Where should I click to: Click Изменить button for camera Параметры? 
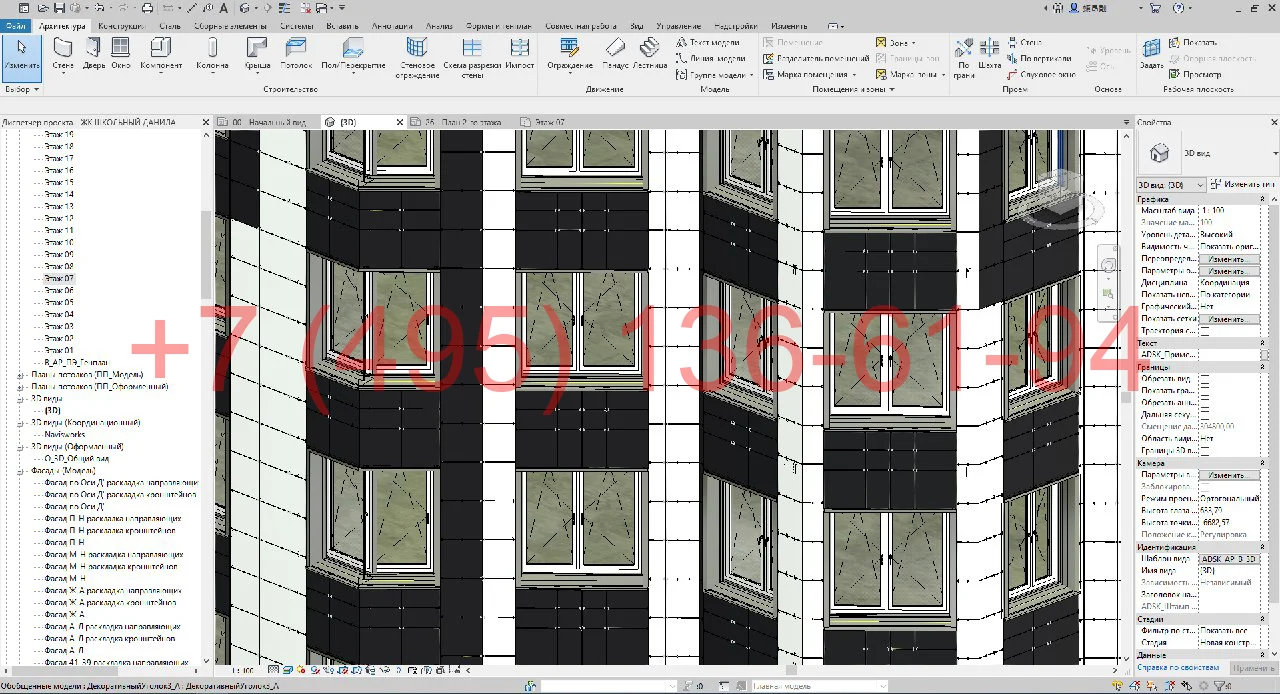pos(1229,475)
